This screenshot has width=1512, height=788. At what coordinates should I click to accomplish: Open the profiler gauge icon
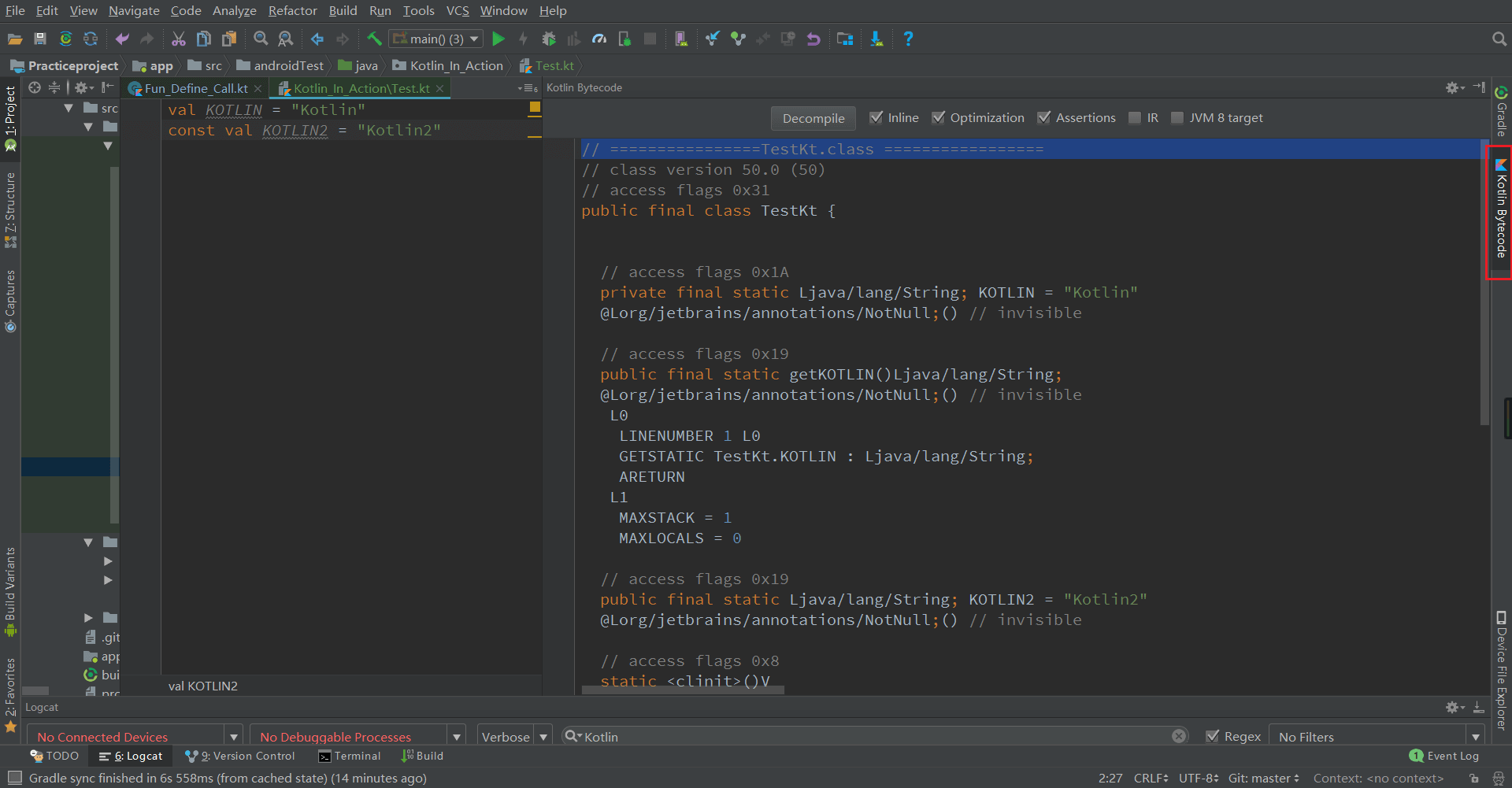[x=599, y=38]
